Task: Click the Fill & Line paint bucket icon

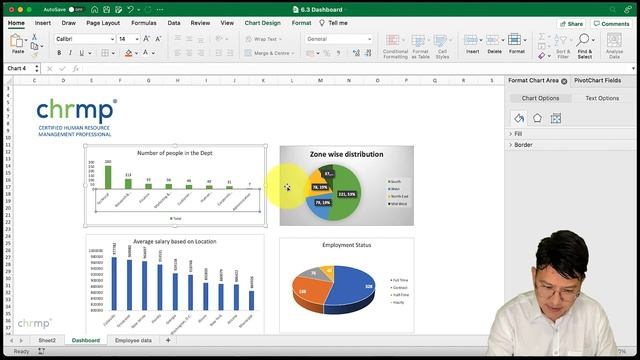Action: pyautogui.click(x=519, y=118)
